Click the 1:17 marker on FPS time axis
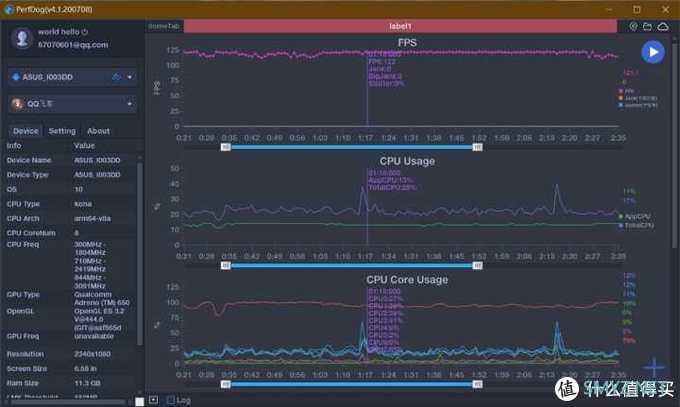This screenshot has width=680, height=407. pyautogui.click(x=366, y=138)
